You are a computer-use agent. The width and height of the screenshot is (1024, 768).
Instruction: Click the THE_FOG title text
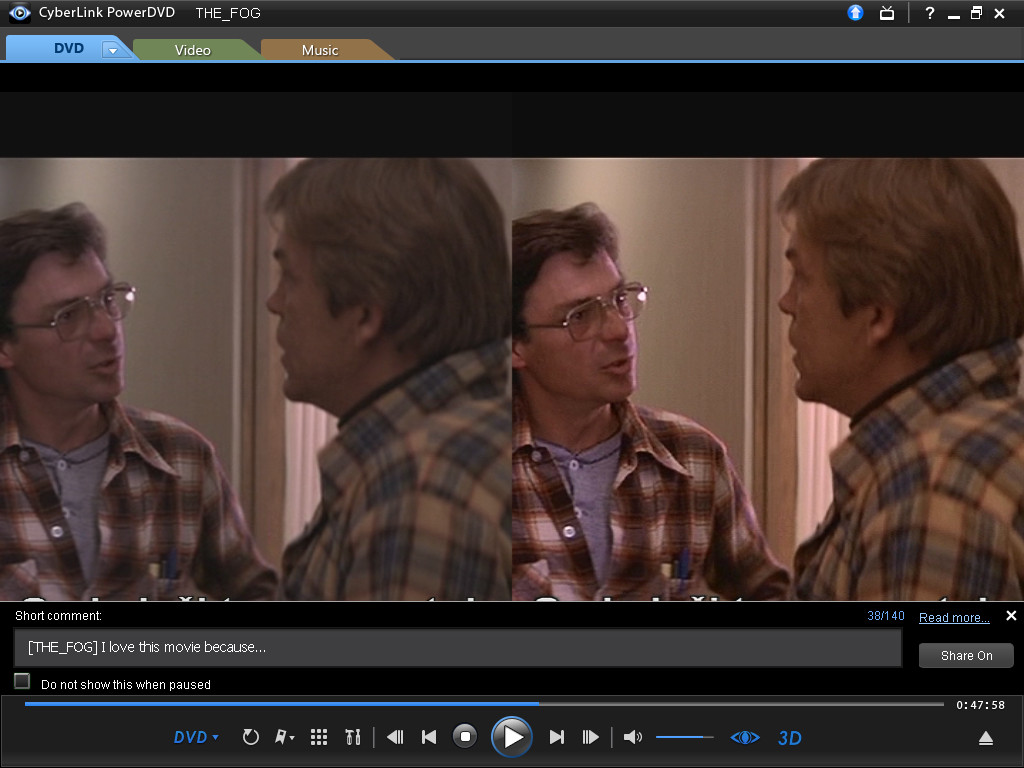click(x=228, y=13)
